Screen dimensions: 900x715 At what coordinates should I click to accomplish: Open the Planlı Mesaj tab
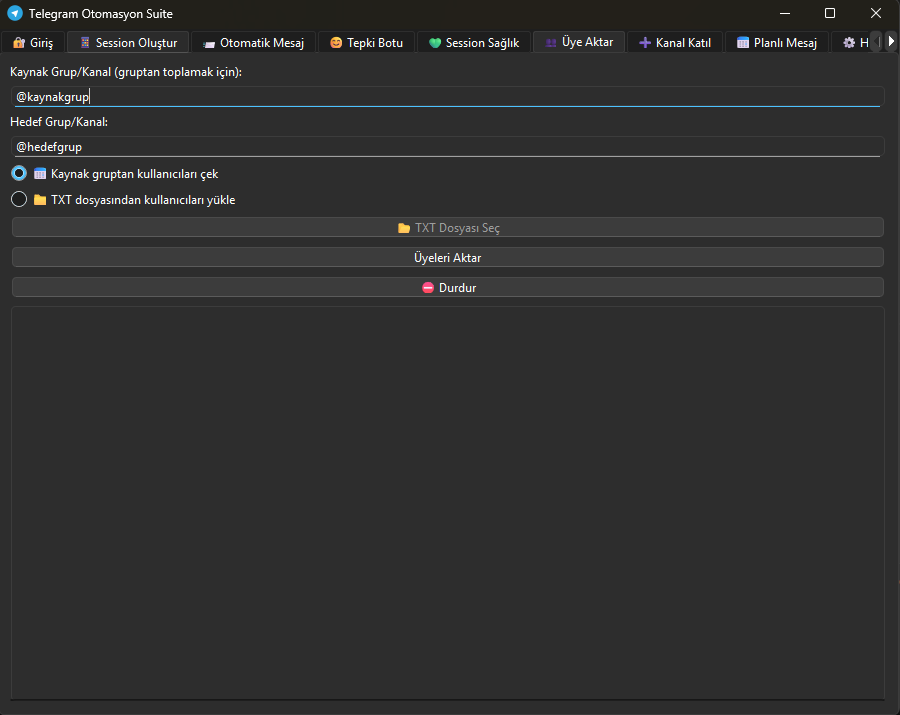777,42
